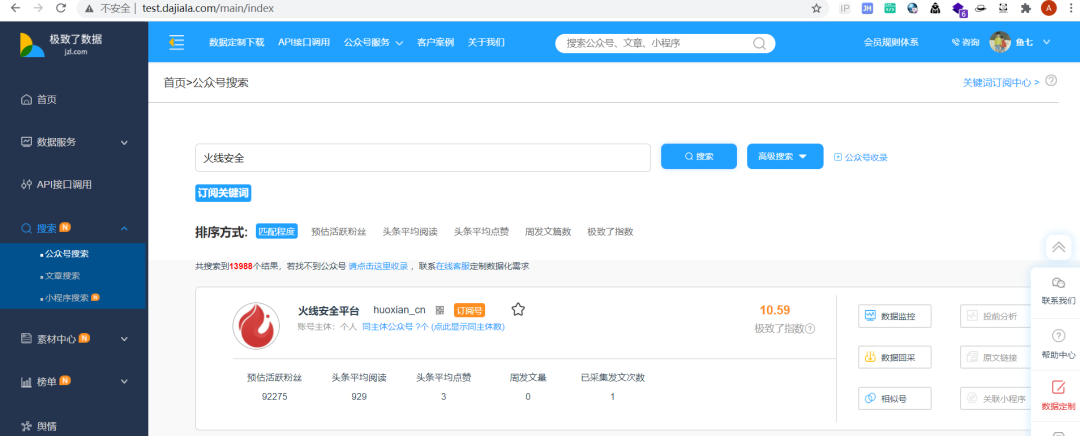Collapse 搜索 sidebar section
Image resolution: width=1080 pixels, height=436 pixels.
pos(74,228)
